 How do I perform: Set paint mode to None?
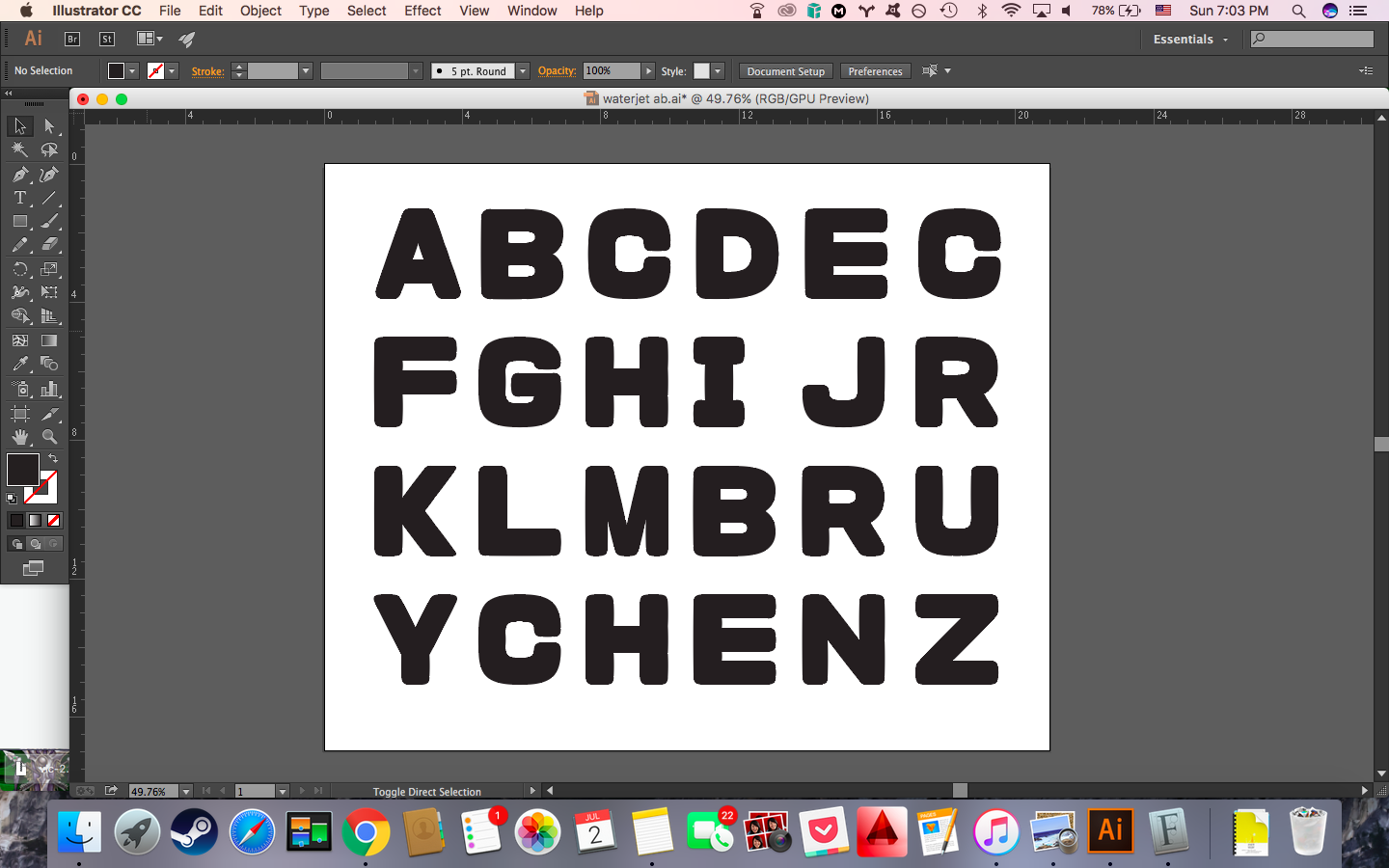[53, 520]
